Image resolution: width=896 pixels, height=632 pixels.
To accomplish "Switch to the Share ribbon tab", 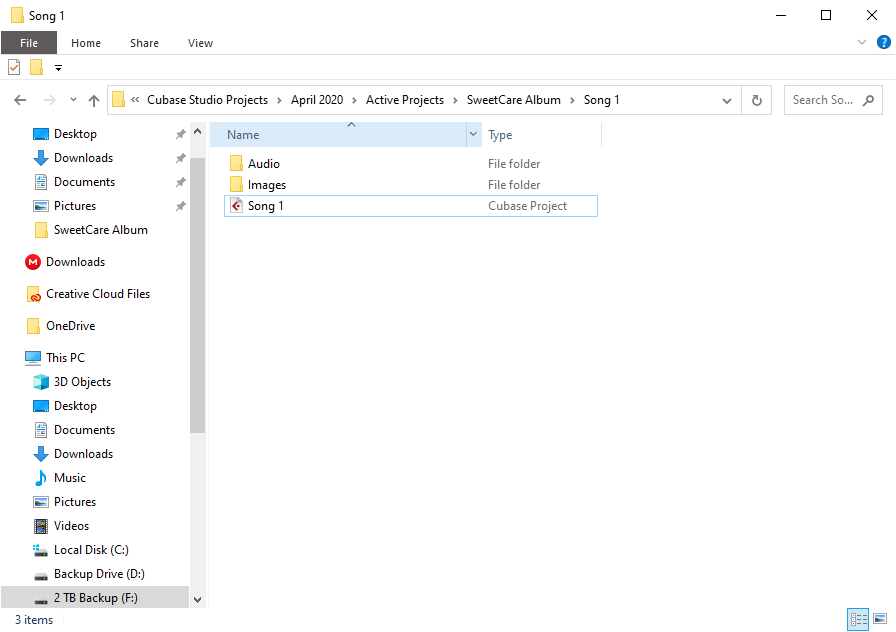I will pos(144,42).
